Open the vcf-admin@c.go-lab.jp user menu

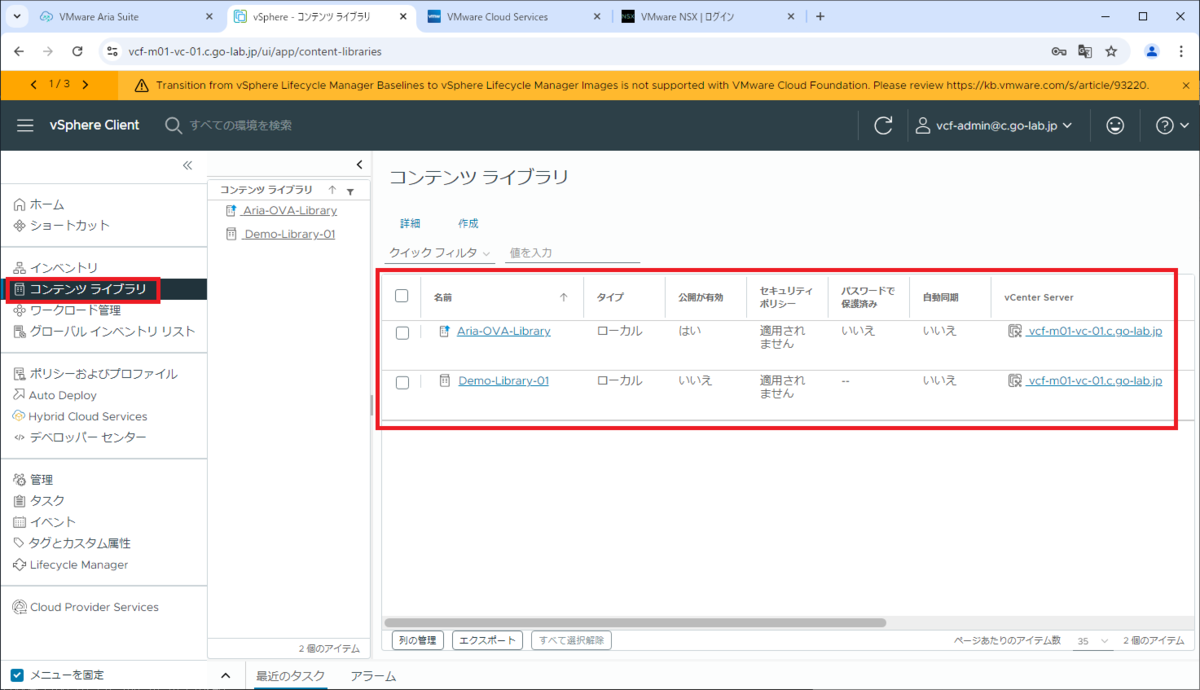click(x=994, y=125)
